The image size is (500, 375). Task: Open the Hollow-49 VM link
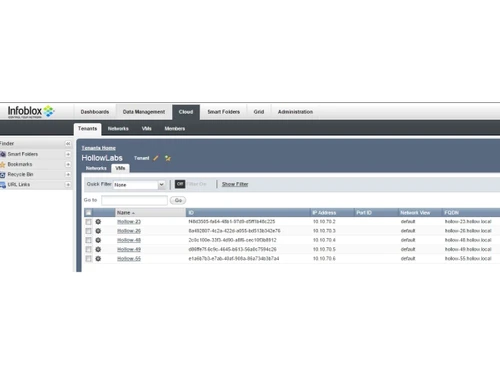pos(129,249)
